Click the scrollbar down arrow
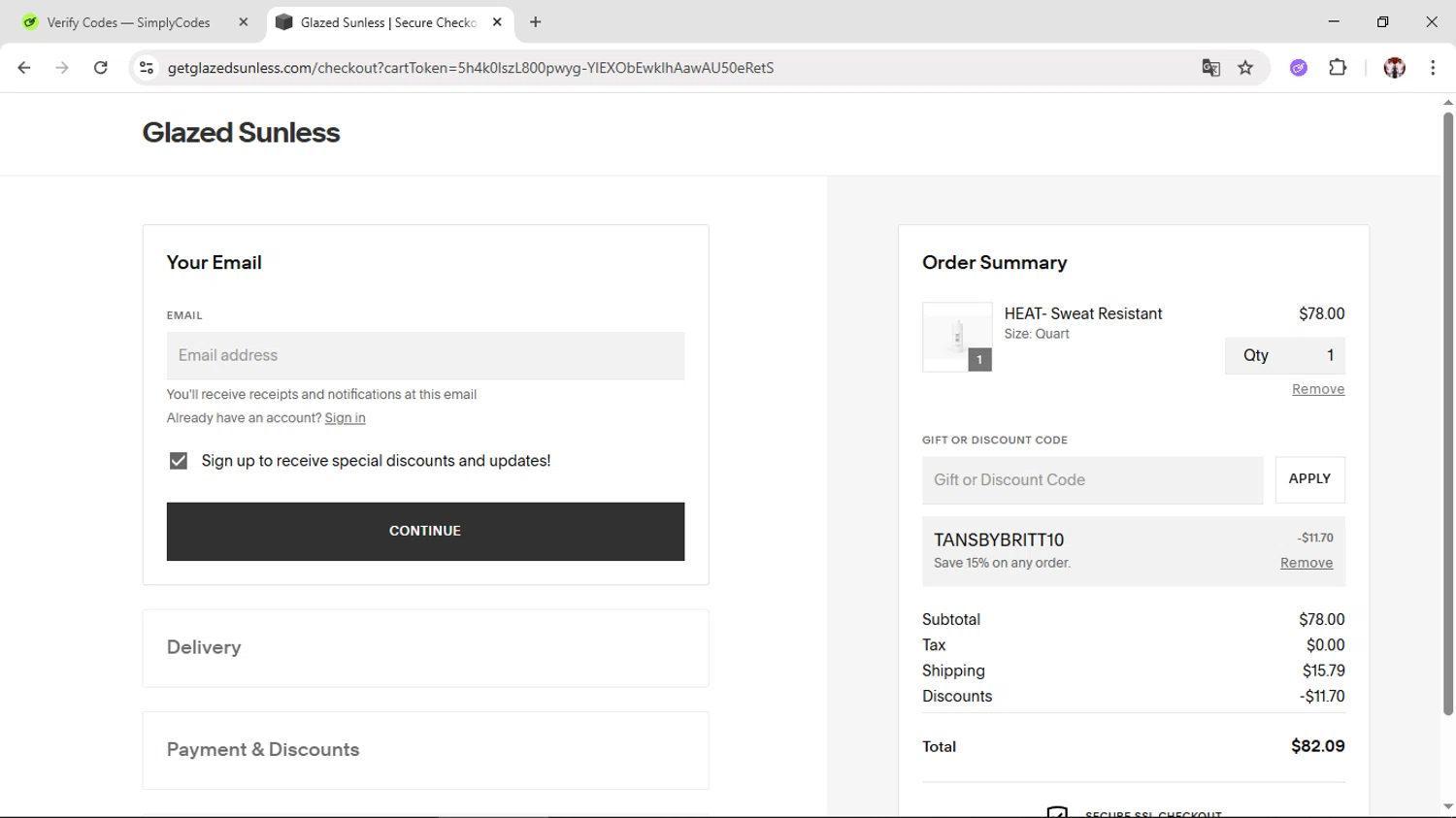 tap(1447, 807)
